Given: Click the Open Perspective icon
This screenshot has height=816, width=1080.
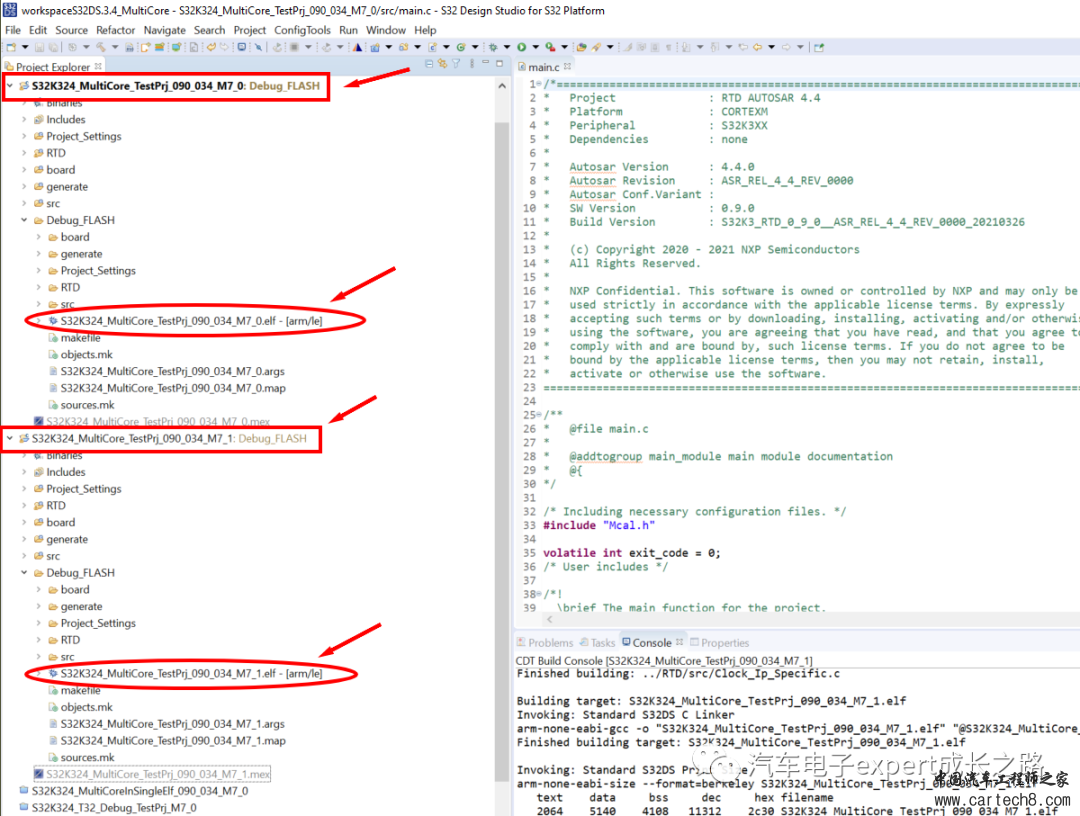Looking at the screenshot, I should pos(819,48).
